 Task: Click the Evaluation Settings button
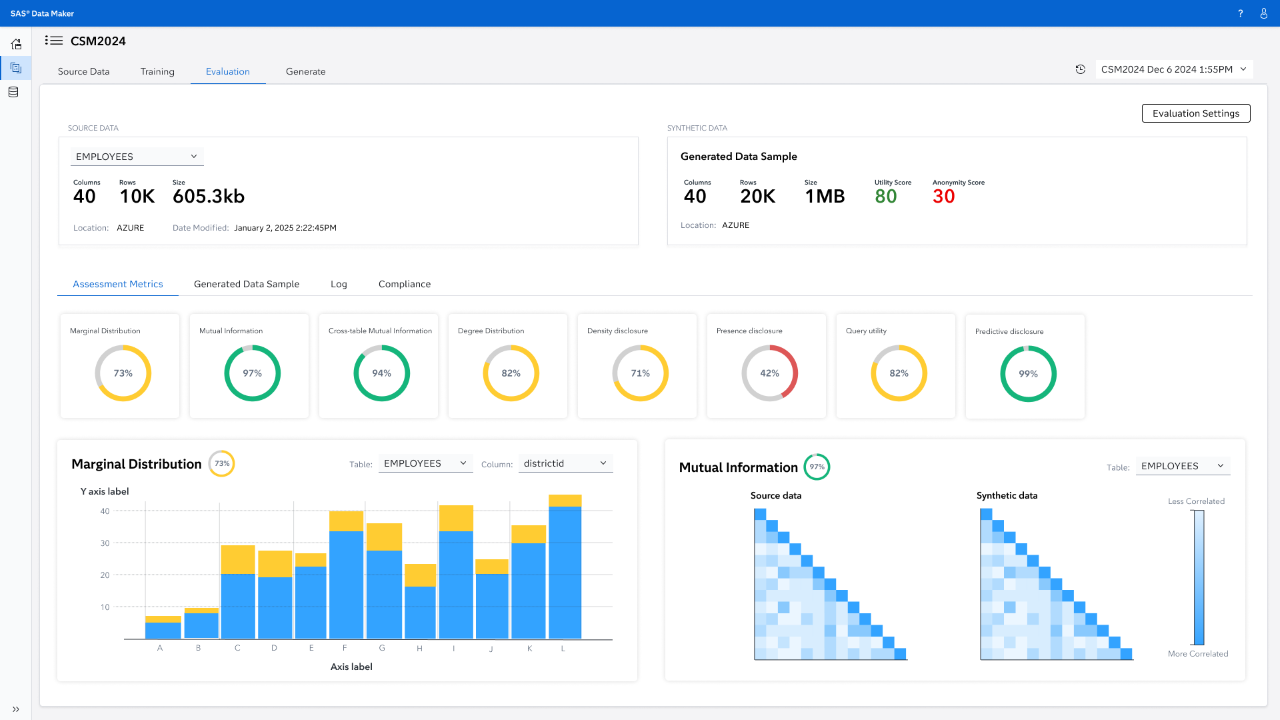pyautogui.click(x=1196, y=114)
